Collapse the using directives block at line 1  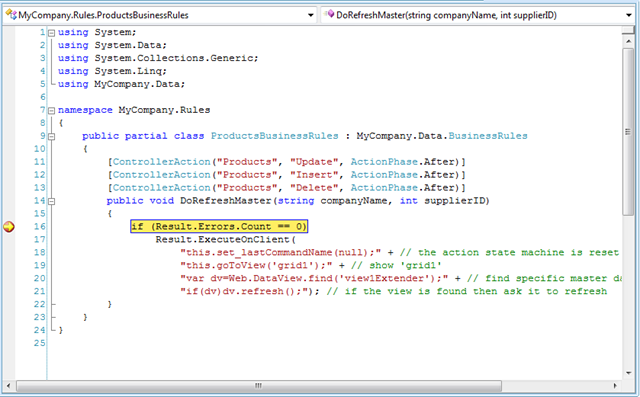(x=51, y=33)
